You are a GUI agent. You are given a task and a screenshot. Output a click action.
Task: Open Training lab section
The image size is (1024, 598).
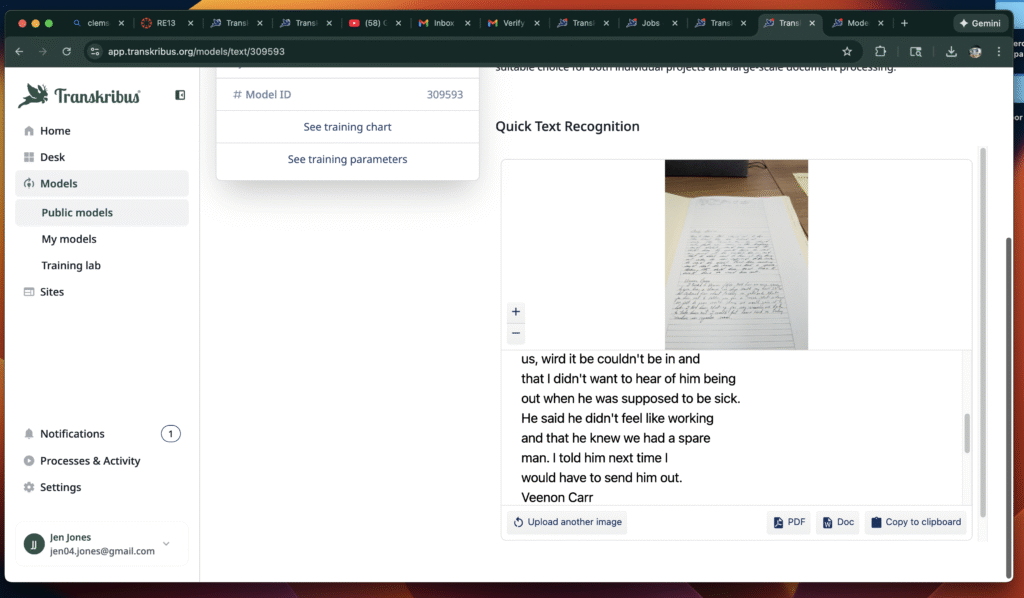click(71, 266)
